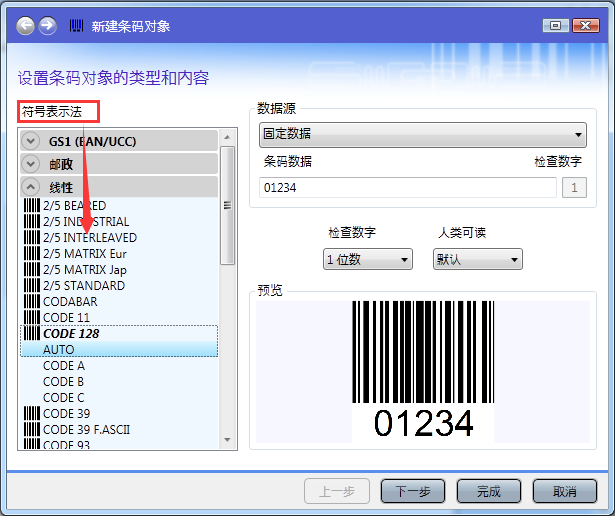
Task: Select 2/5 BEARED symbology
Action: (x=75, y=205)
